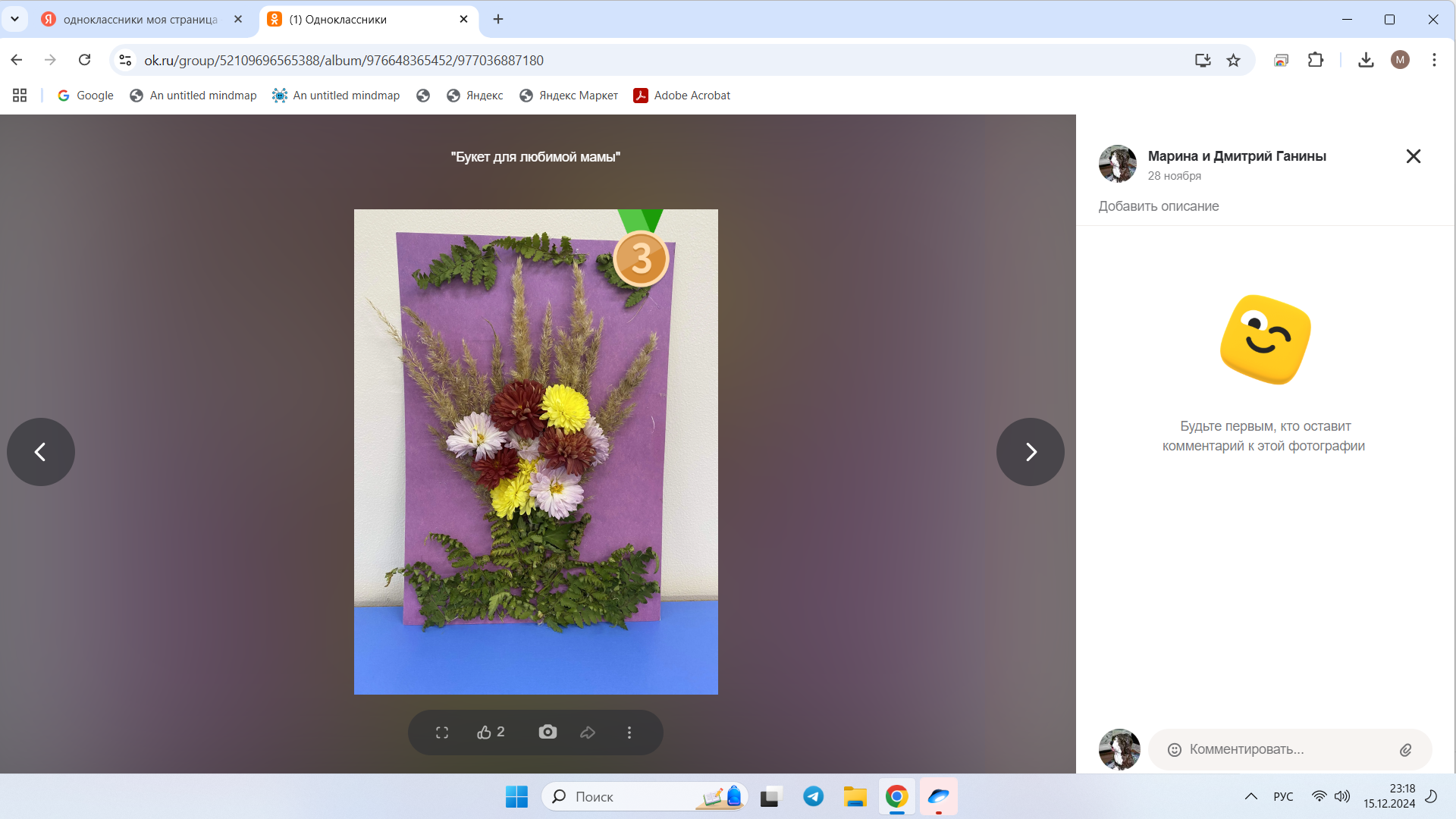Open the Яндекс Маркет bookmark

(569, 96)
